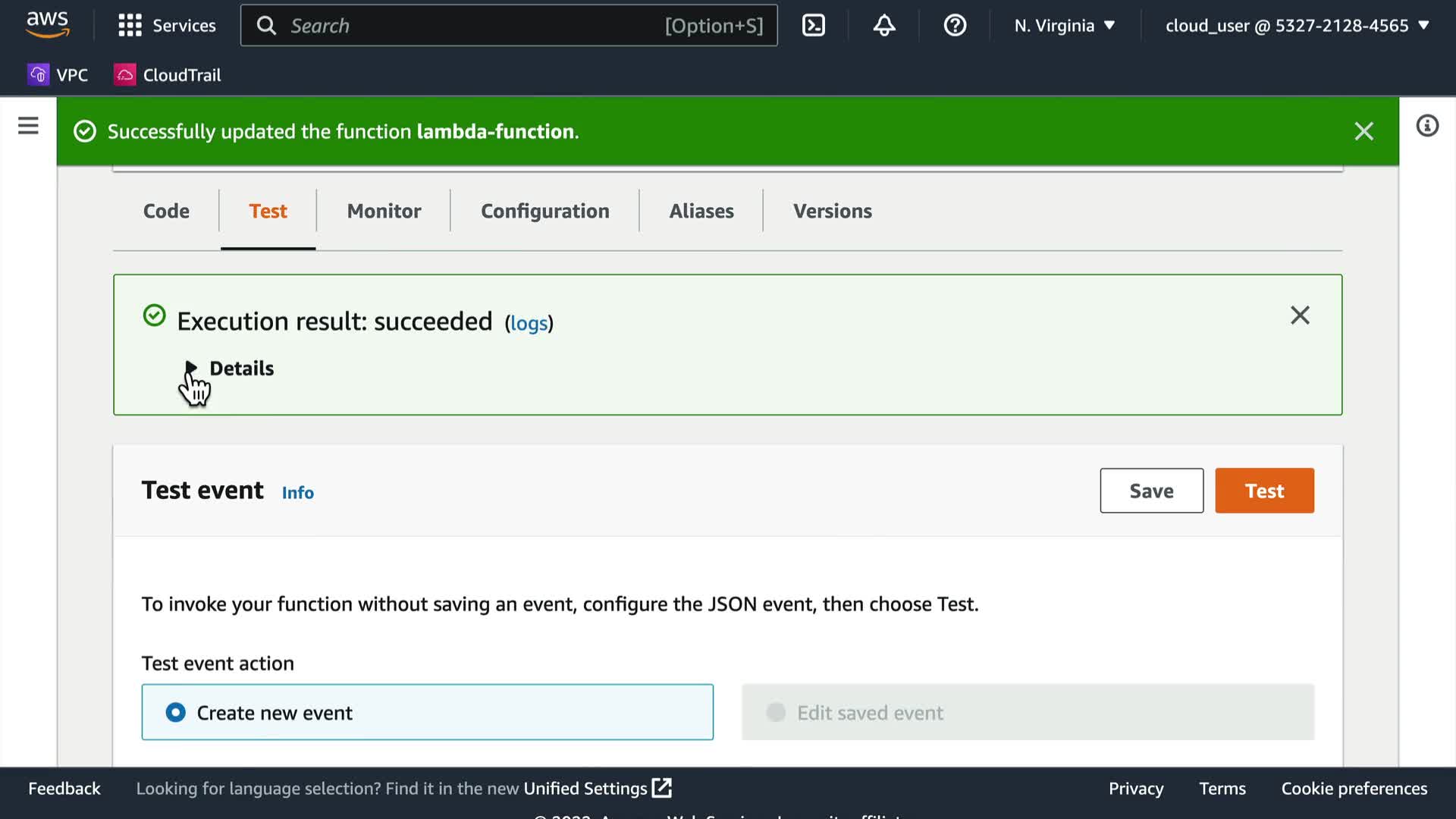Open the N. Virginia region dropdown
1456x819 pixels.
(1064, 25)
